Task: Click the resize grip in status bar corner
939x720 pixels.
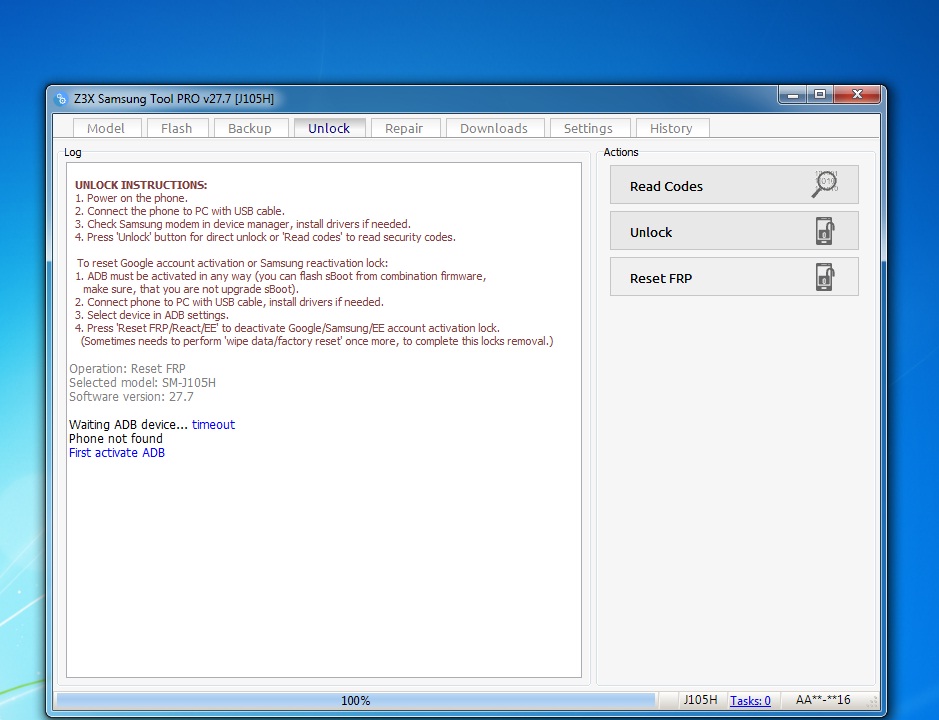Action: pyautogui.click(x=873, y=701)
